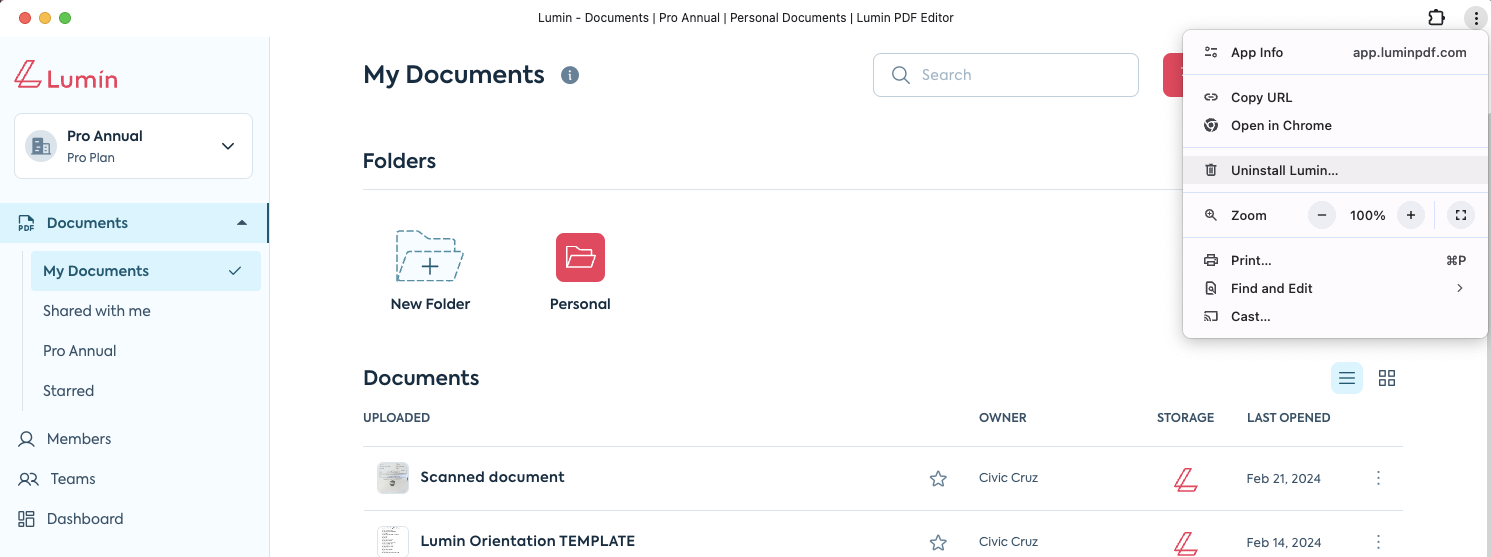
Task: Click the Find and Edit icon
Action: 1211,289
